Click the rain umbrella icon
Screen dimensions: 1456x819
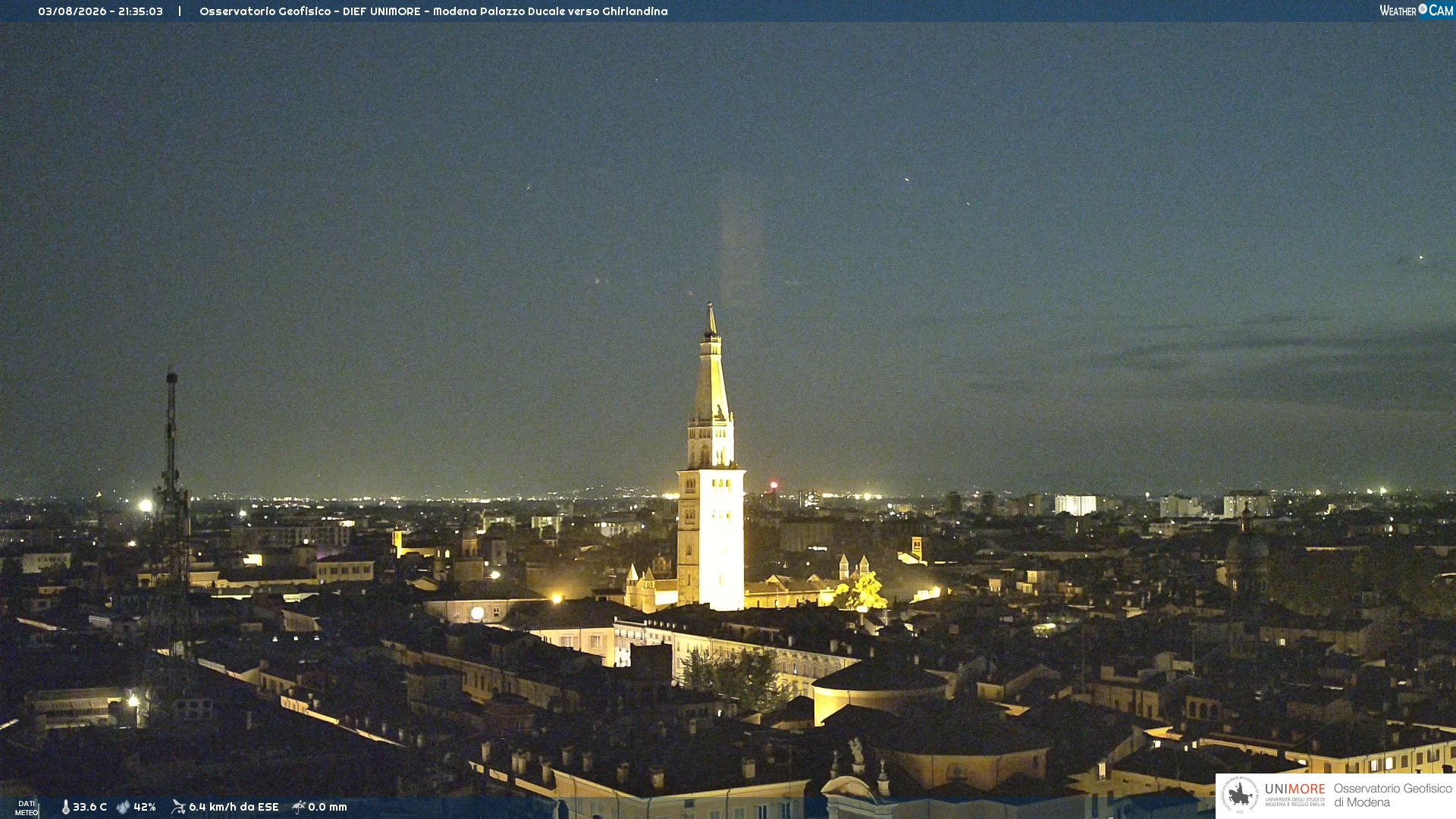click(299, 807)
